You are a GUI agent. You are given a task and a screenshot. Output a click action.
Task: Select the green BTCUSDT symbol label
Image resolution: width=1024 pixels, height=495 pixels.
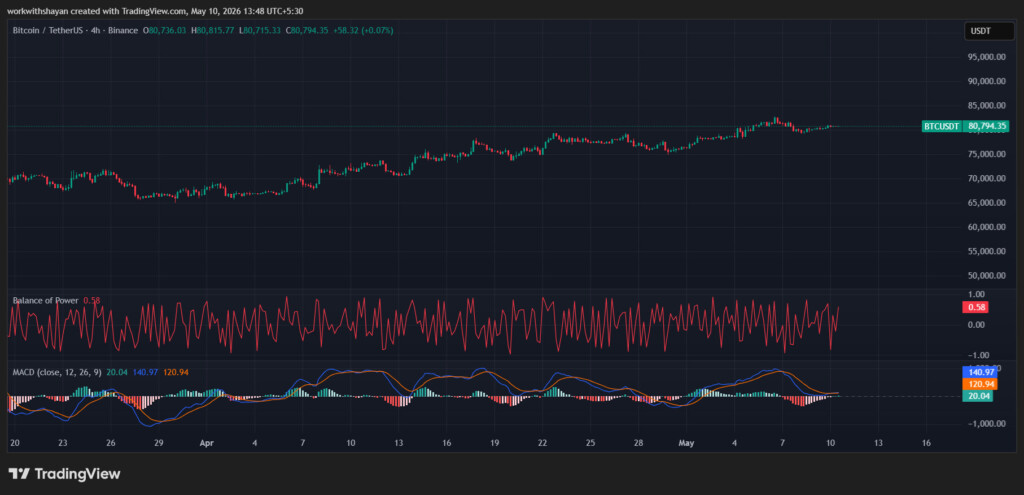942,126
